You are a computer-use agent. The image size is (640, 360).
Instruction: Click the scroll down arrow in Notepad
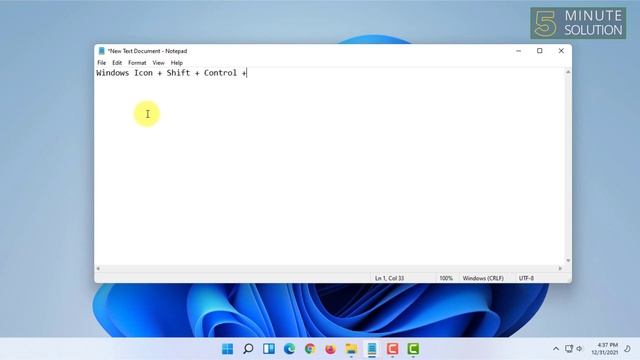568,260
